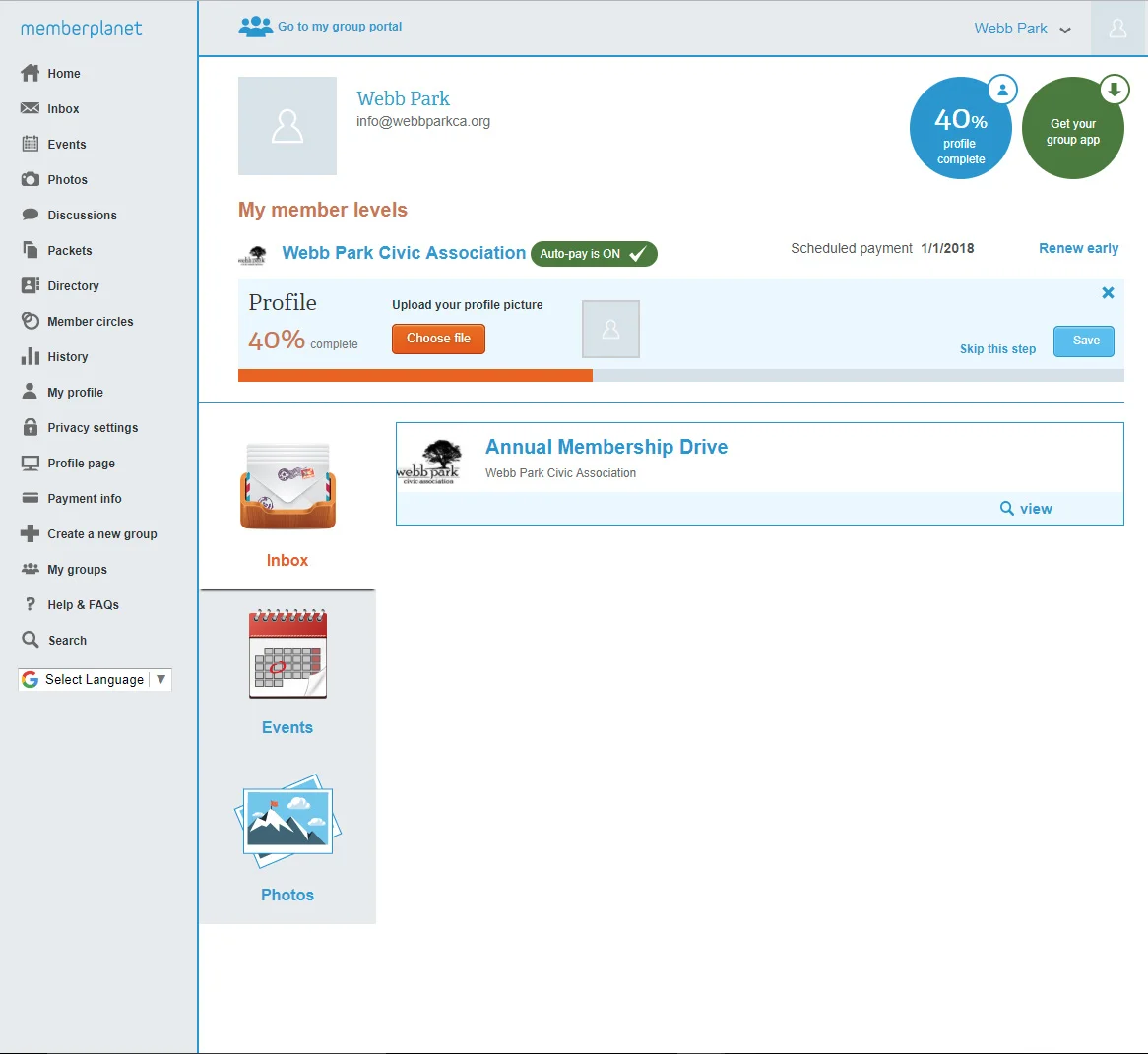Open the Select Language dropdown
The height and width of the screenshot is (1054, 1148).
95,679
